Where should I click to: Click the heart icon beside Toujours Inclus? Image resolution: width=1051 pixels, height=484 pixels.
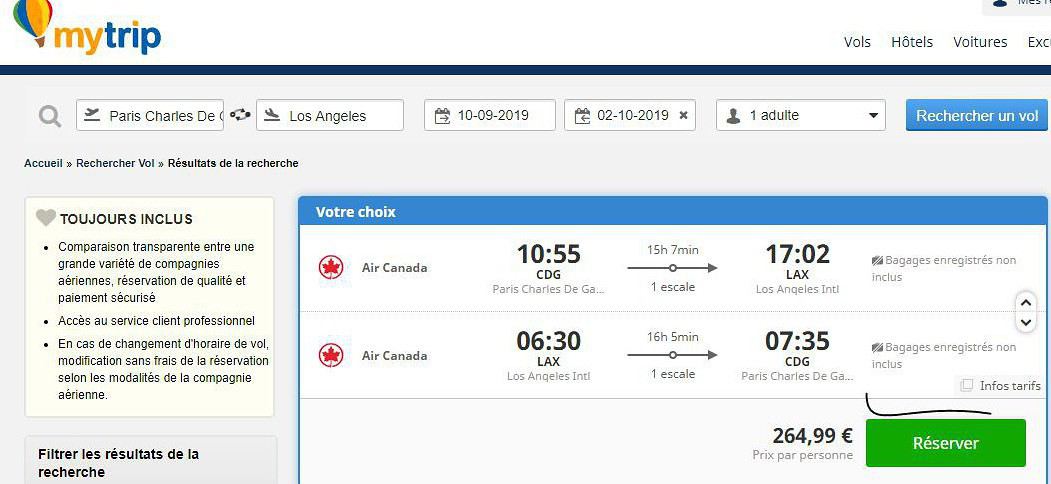(x=46, y=218)
